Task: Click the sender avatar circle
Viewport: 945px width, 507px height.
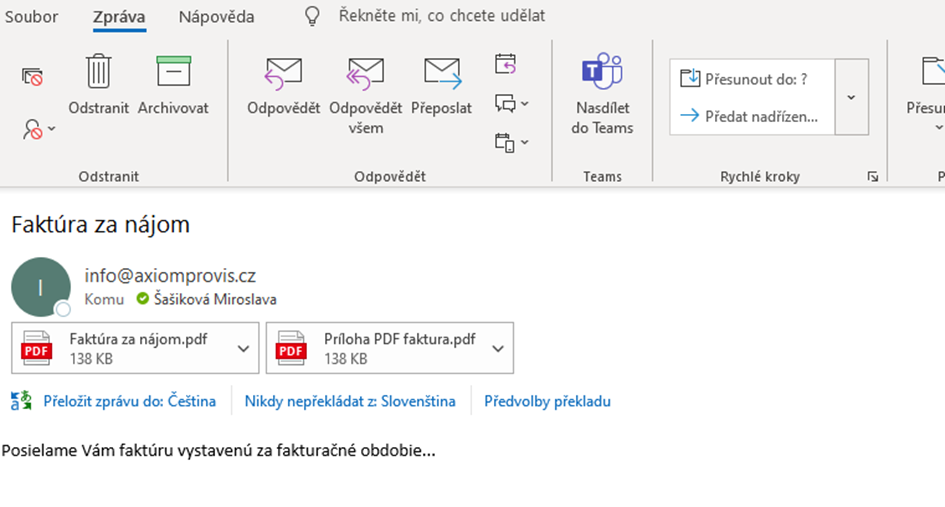Action: (x=40, y=287)
